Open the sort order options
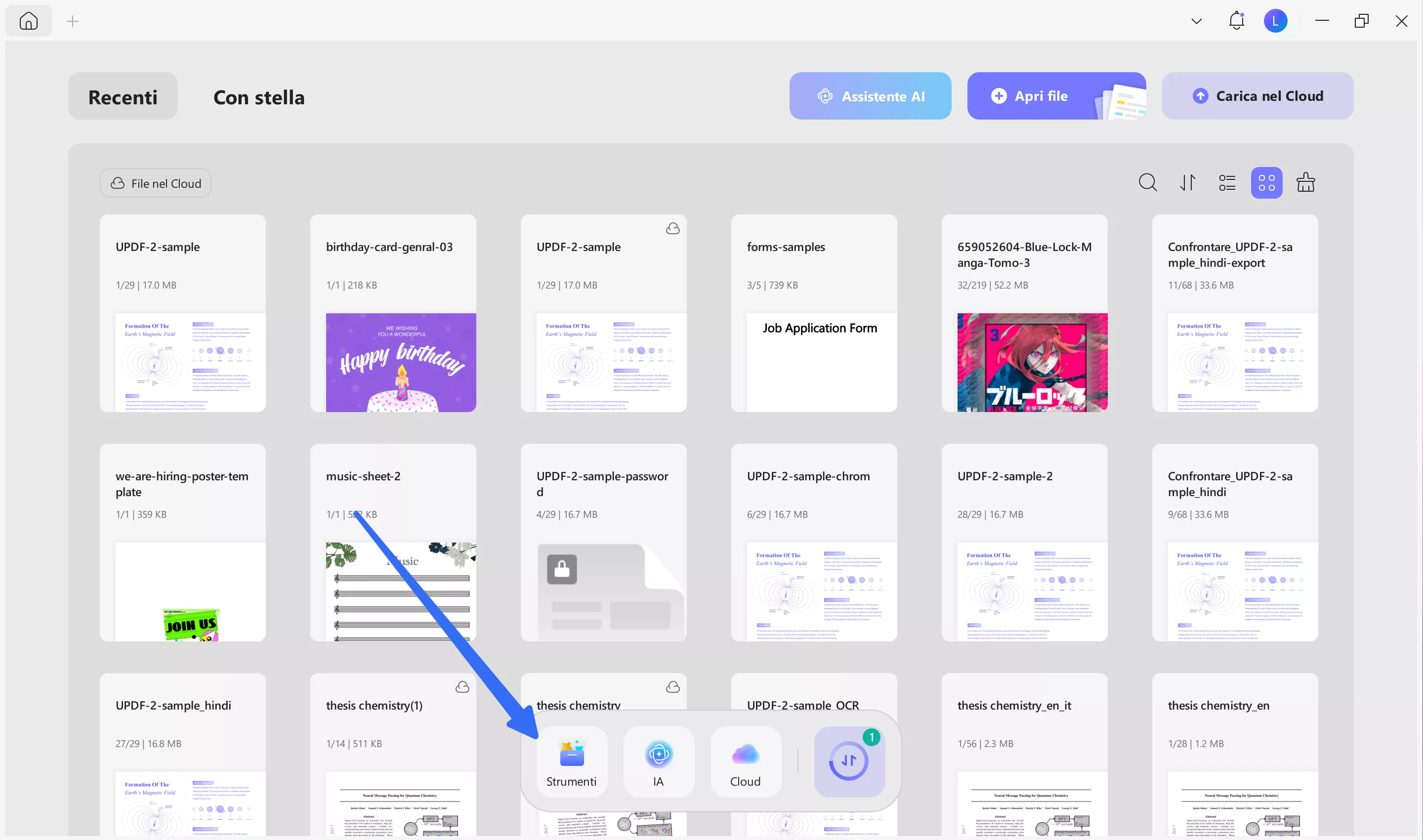This screenshot has width=1423, height=840. (x=1187, y=183)
